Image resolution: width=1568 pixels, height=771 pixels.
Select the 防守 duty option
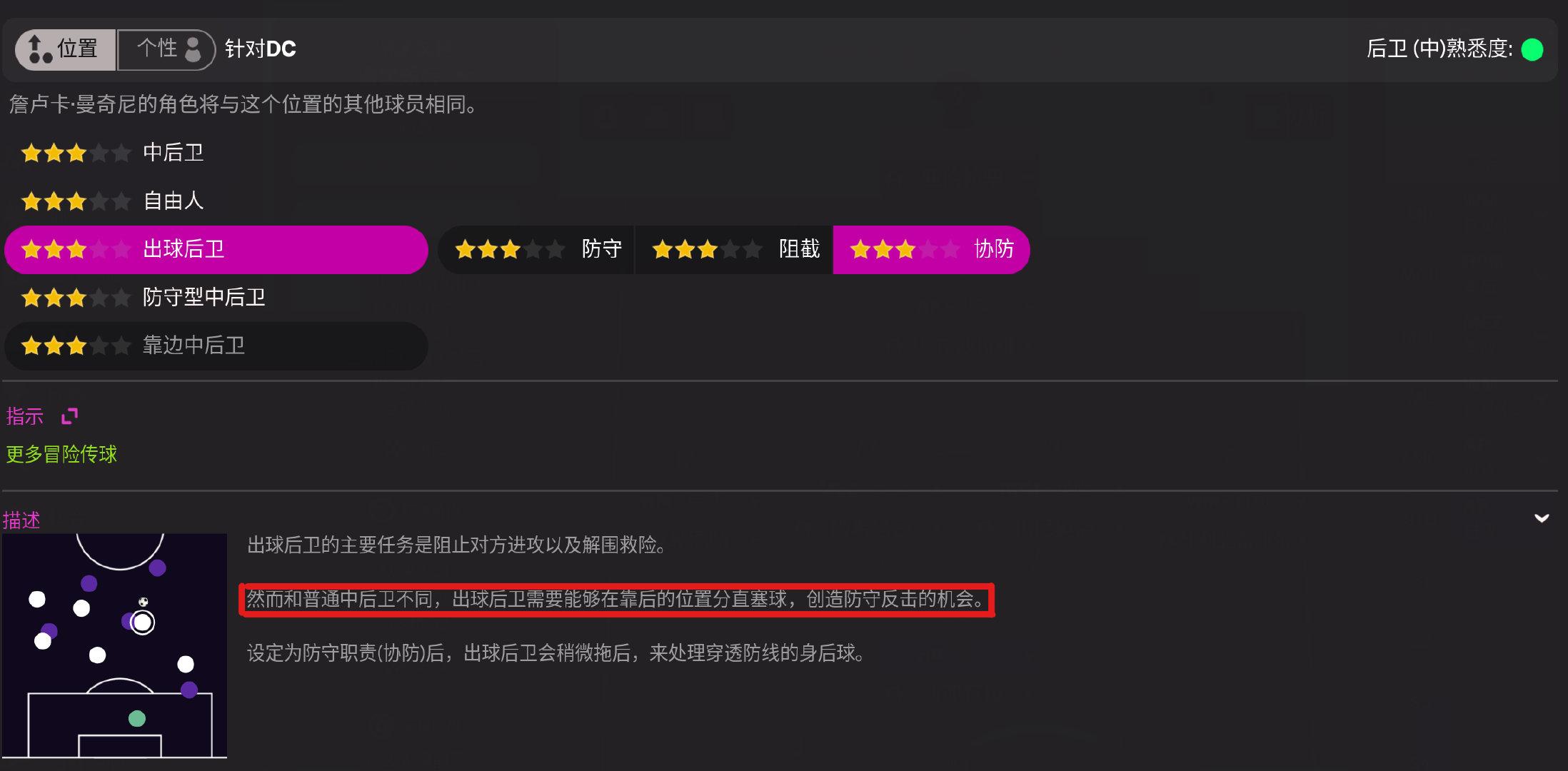pos(536,250)
